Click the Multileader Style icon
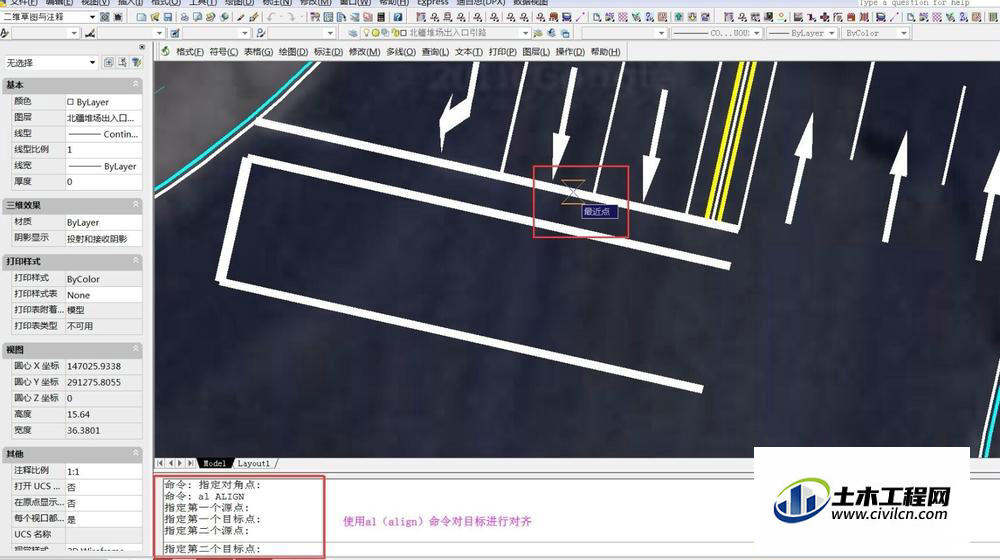 click(x=260, y=33)
